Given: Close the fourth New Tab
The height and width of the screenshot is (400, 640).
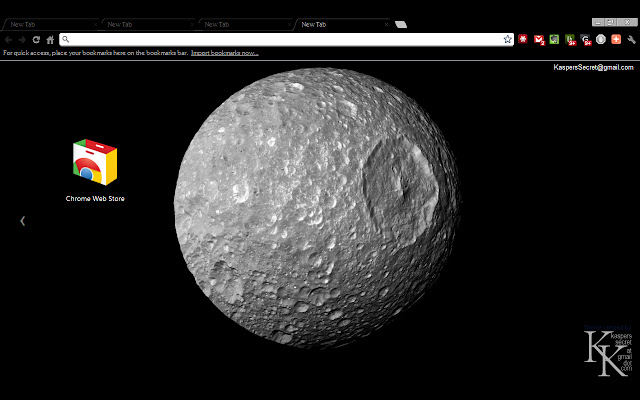Looking at the screenshot, I should (x=386, y=24).
